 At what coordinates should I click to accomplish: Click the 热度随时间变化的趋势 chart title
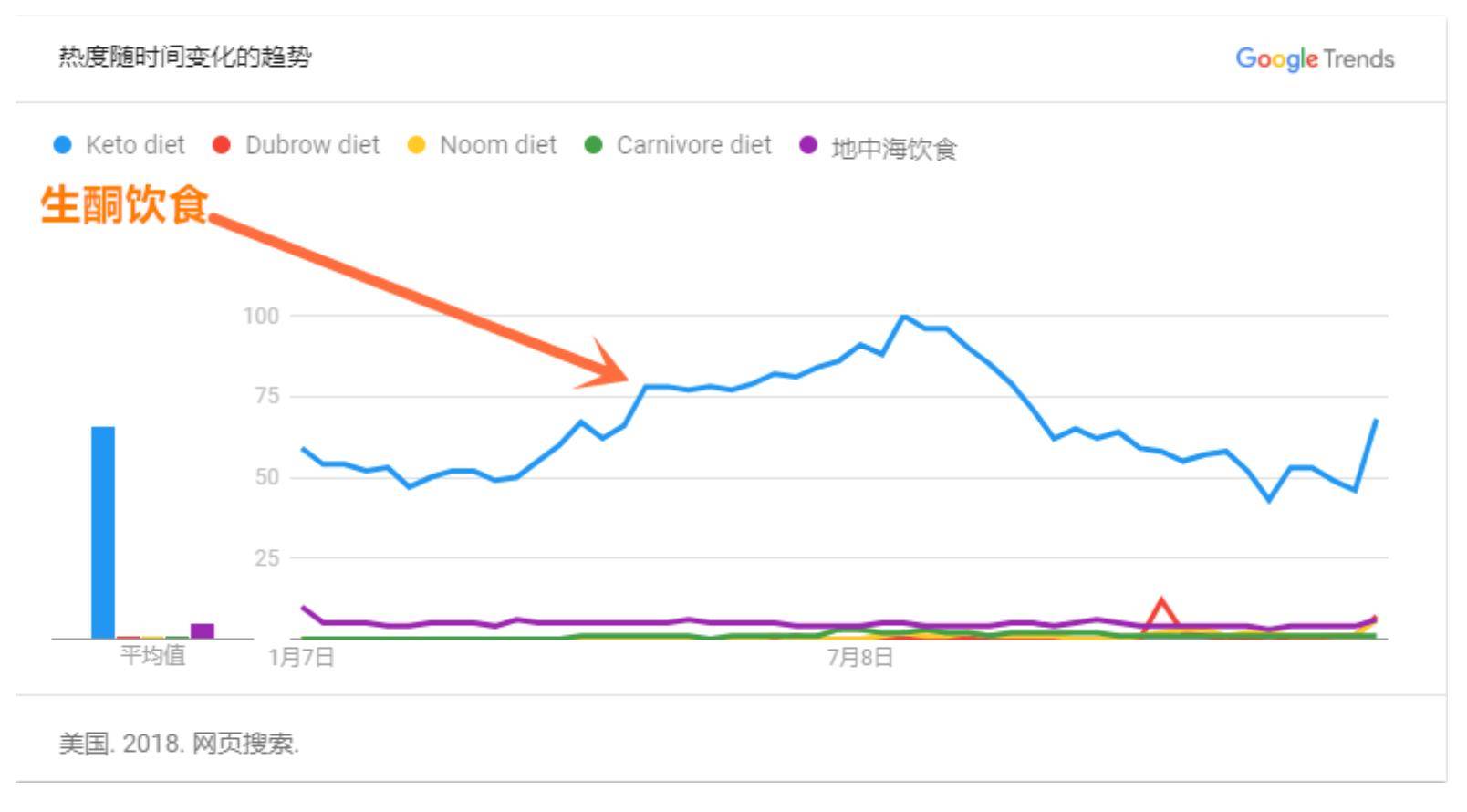(x=185, y=57)
